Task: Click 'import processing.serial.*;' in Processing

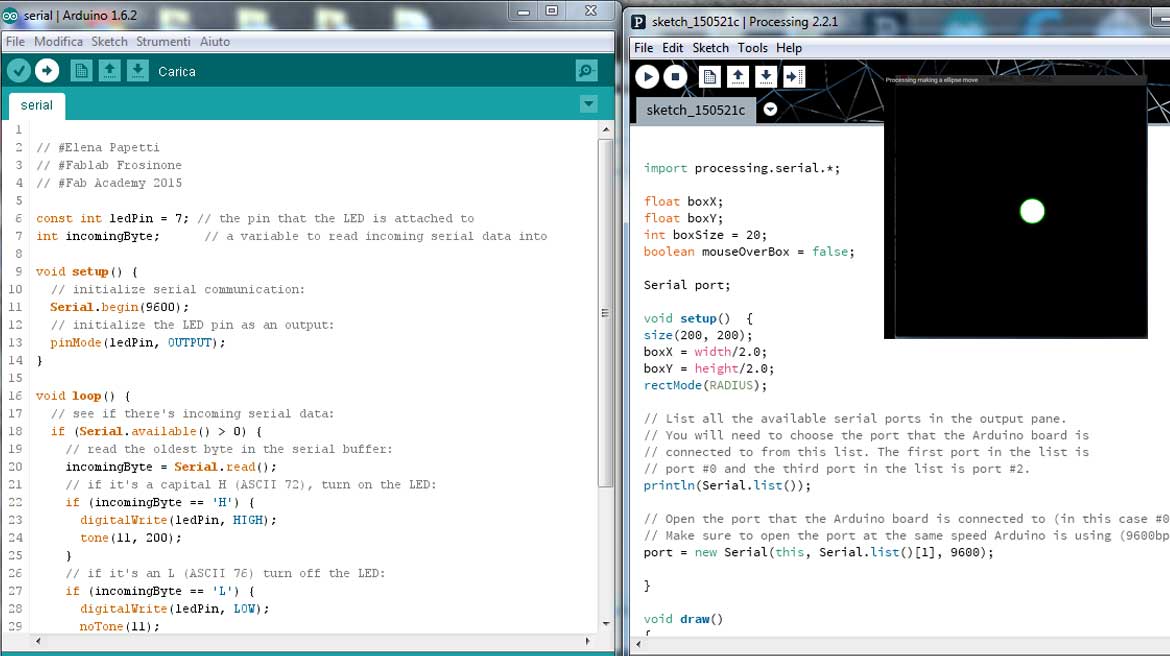Action: pyautogui.click(x=742, y=168)
